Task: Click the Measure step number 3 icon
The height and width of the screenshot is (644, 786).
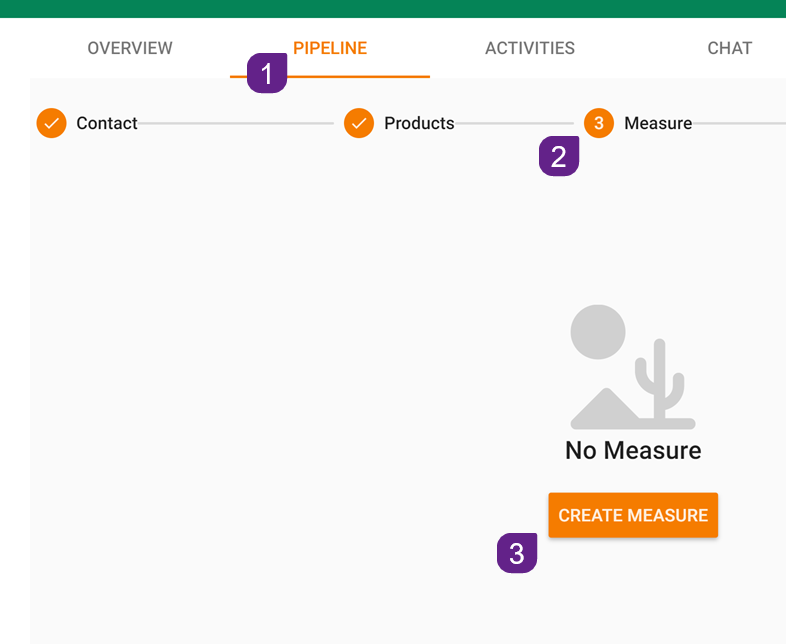Action: point(599,123)
